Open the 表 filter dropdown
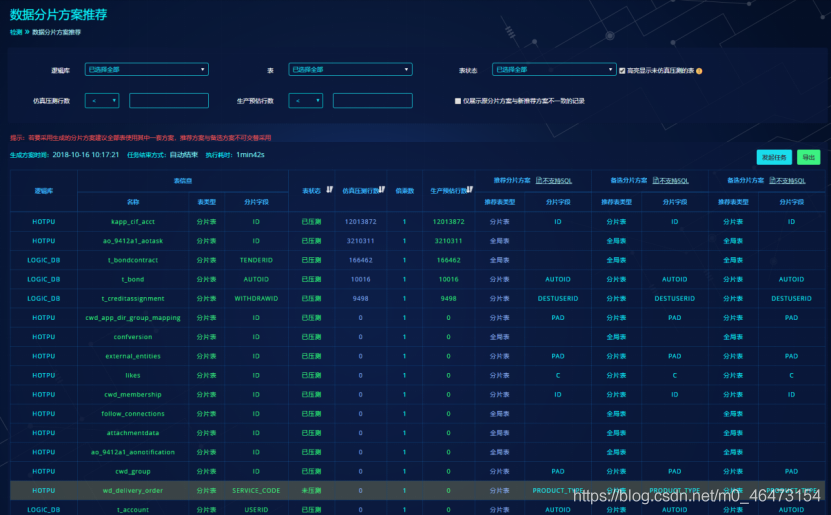Image resolution: width=831 pixels, height=515 pixels. click(350, 69)
